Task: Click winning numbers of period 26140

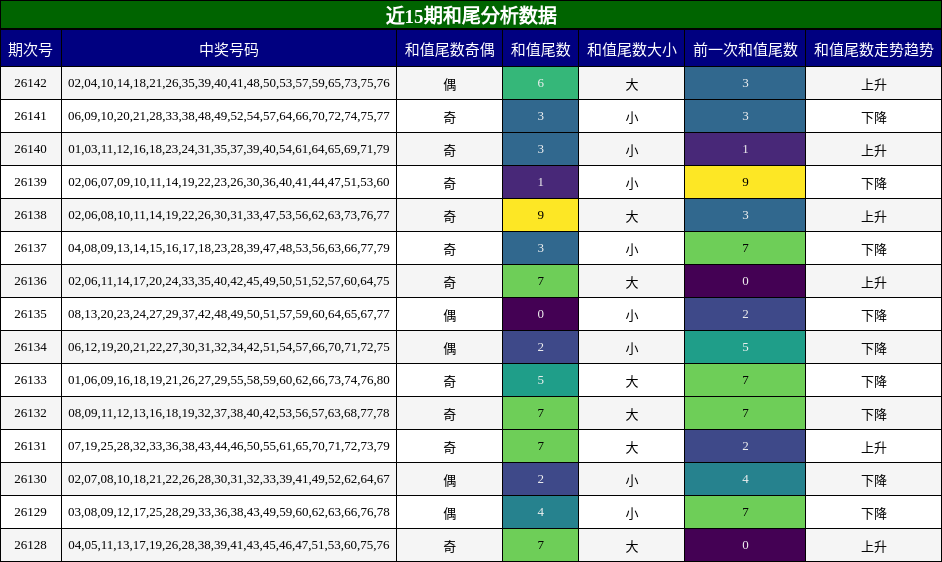Action: (x=229, y=149)
